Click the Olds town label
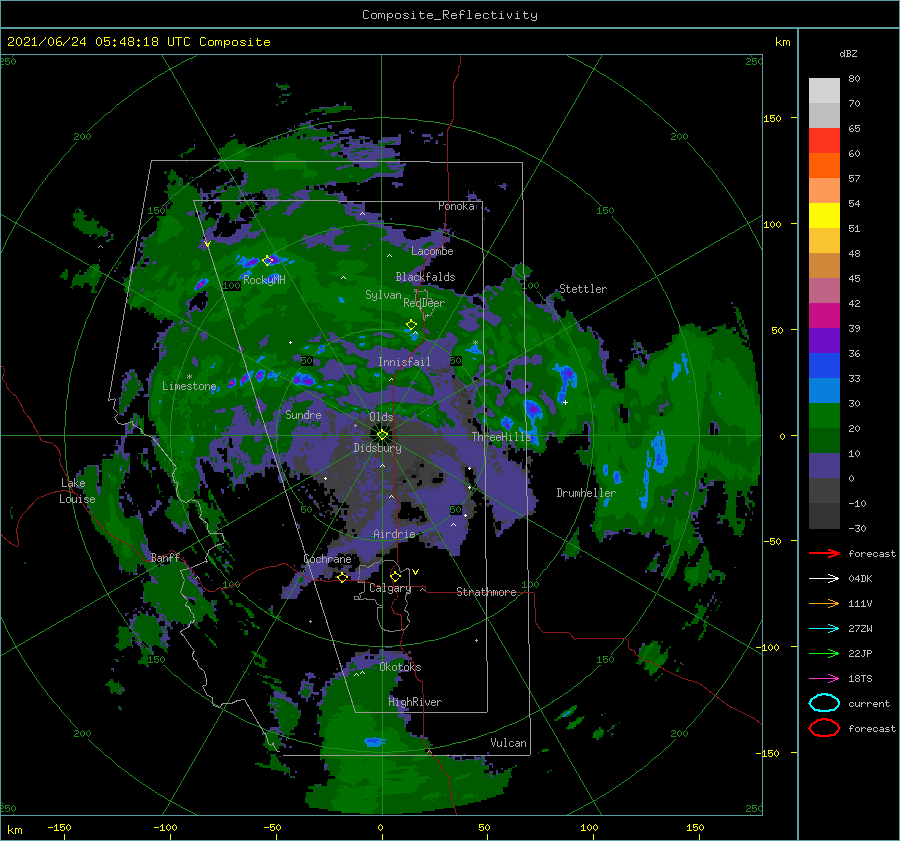900x841 pixels. 381,417
